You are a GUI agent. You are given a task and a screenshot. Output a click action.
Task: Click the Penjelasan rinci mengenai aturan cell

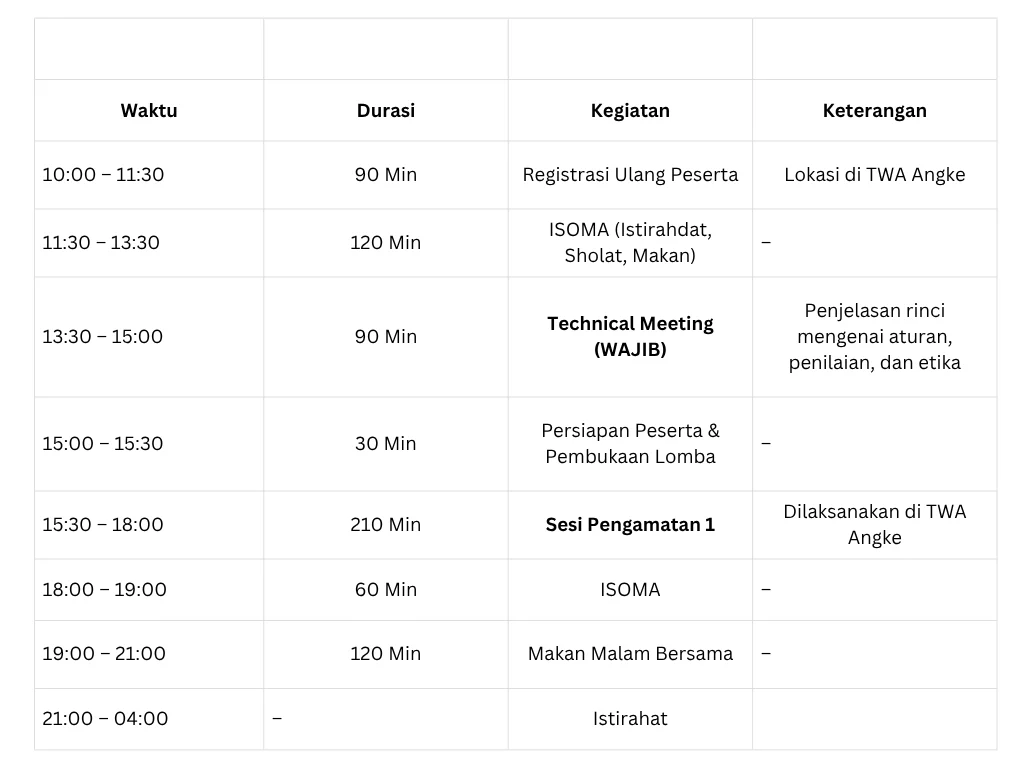[874, 337]
